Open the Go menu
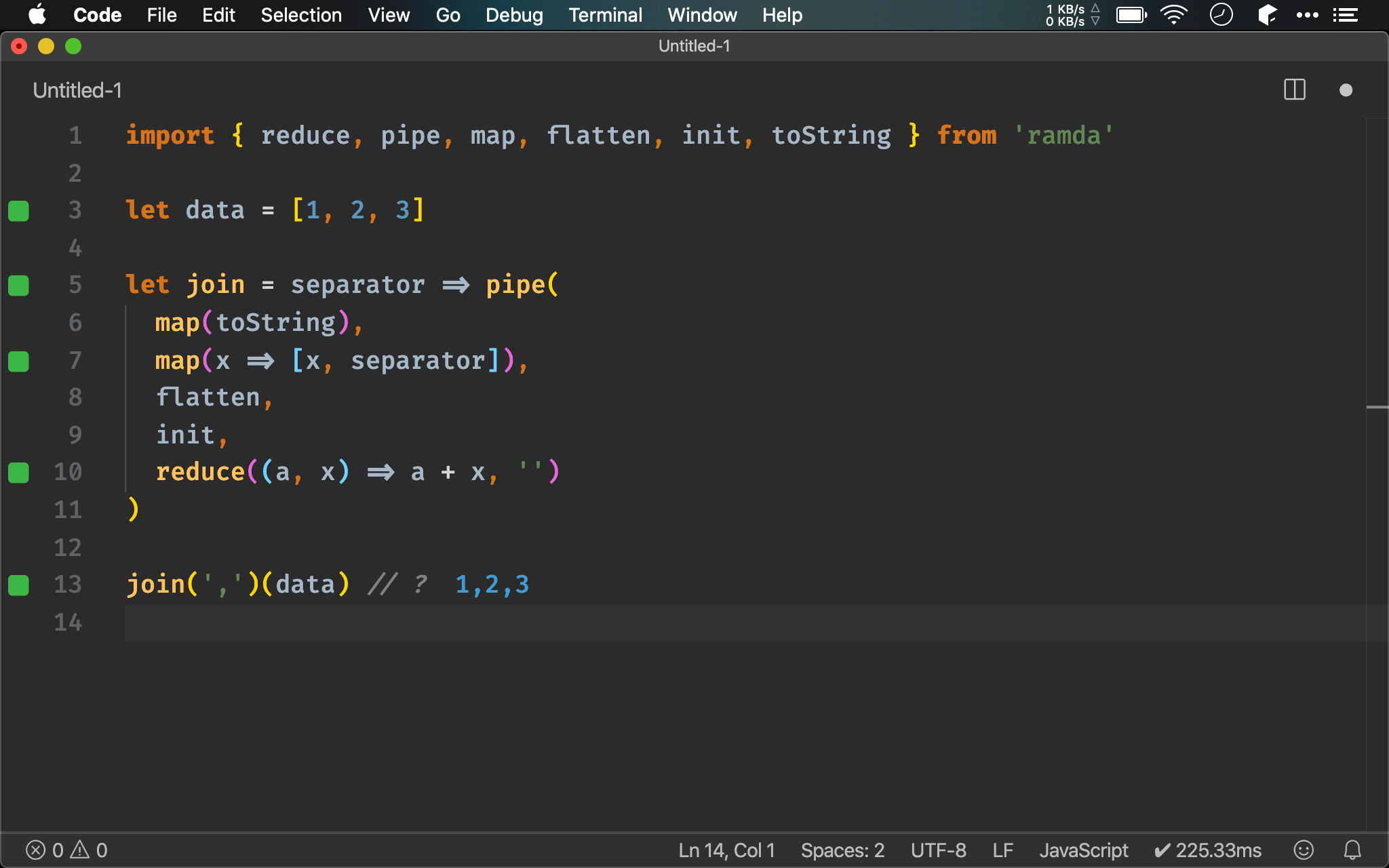This screenshot has width=1389, height=868. (448, 14)
